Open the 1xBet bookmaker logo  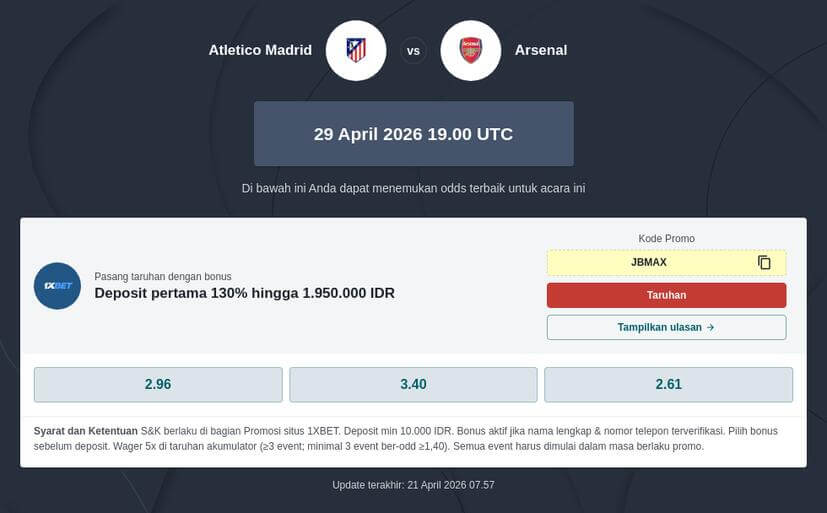[57, 285]
